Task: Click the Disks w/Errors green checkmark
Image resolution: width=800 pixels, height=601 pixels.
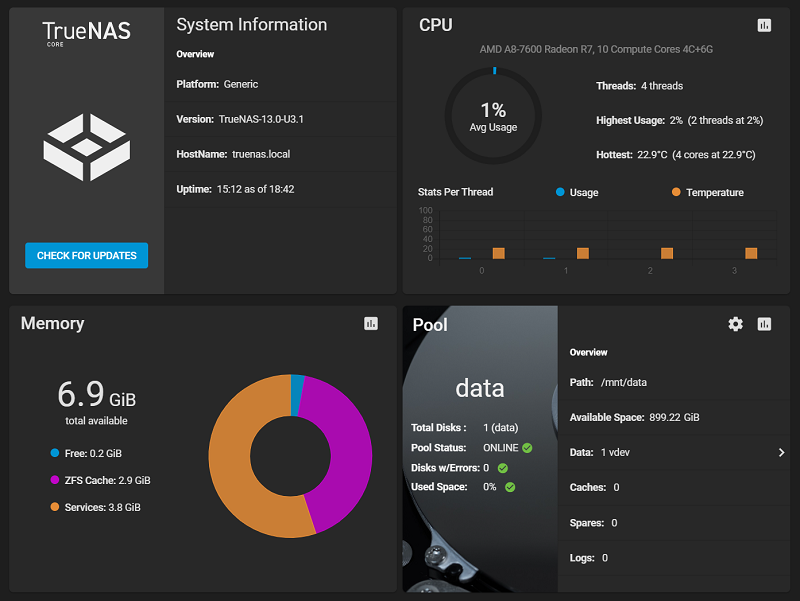Action: click(x=503, y=467)
